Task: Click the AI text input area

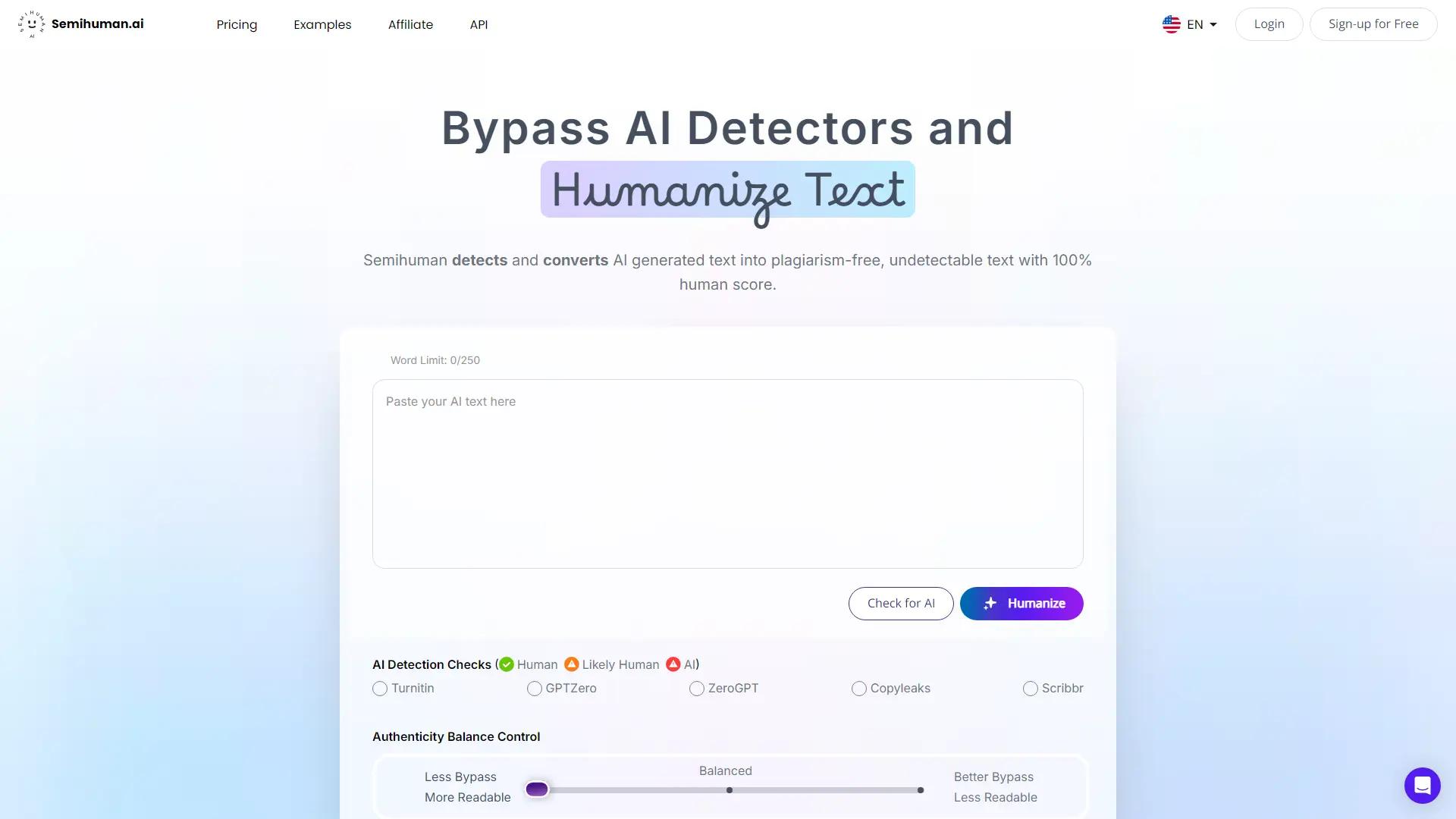Action: pos(727,473)
